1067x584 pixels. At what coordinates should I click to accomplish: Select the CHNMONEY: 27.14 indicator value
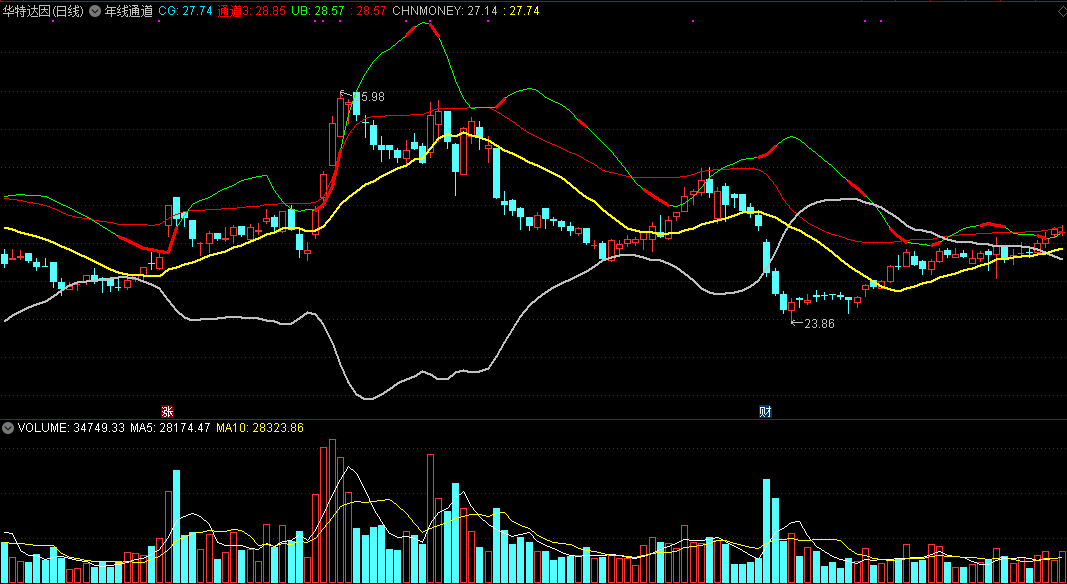(446, 11)
